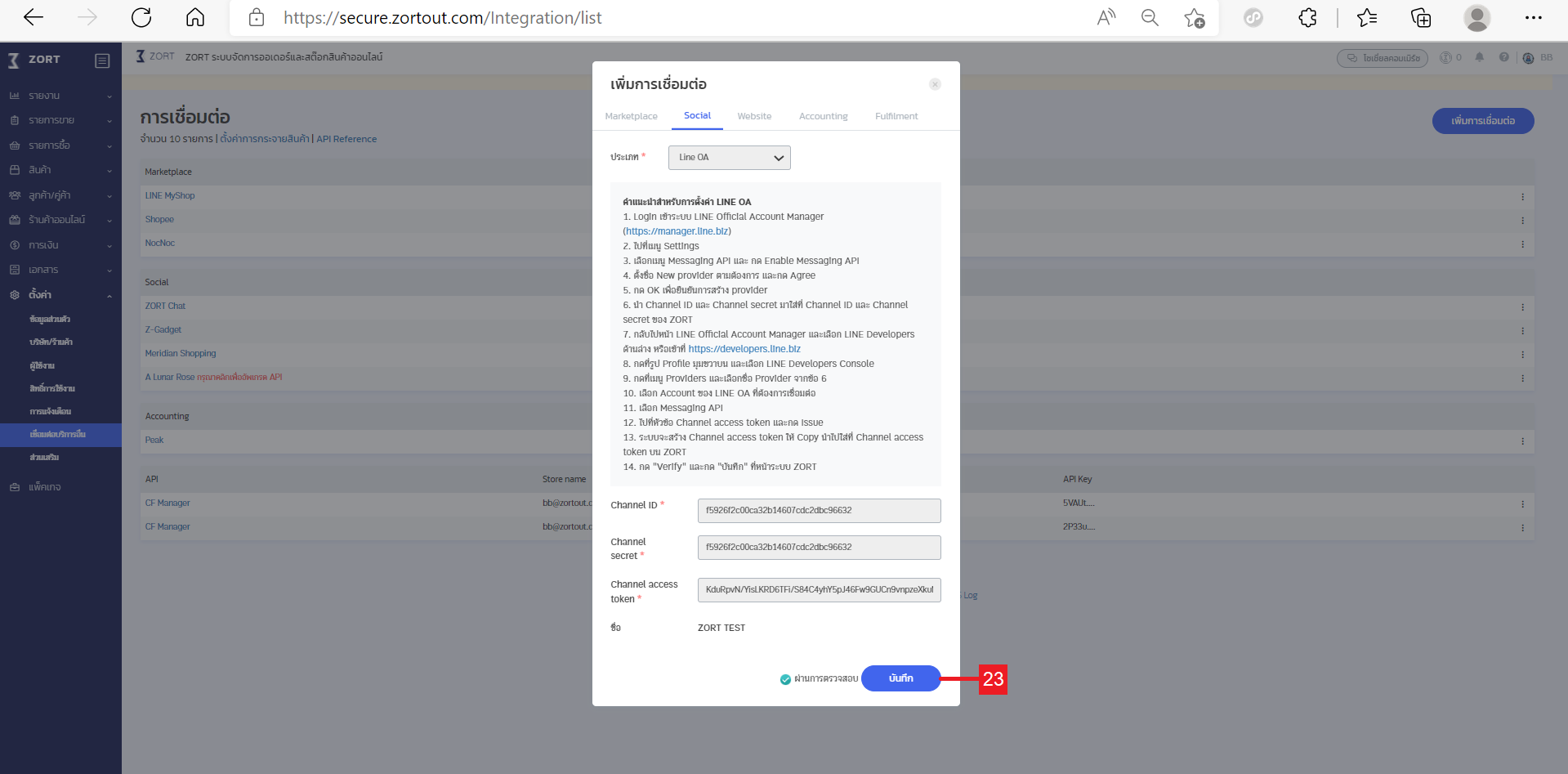The width and height of the screenshot is (1568, 774).
Task: Open the BB user account avatar
Action: [1528, 58]
